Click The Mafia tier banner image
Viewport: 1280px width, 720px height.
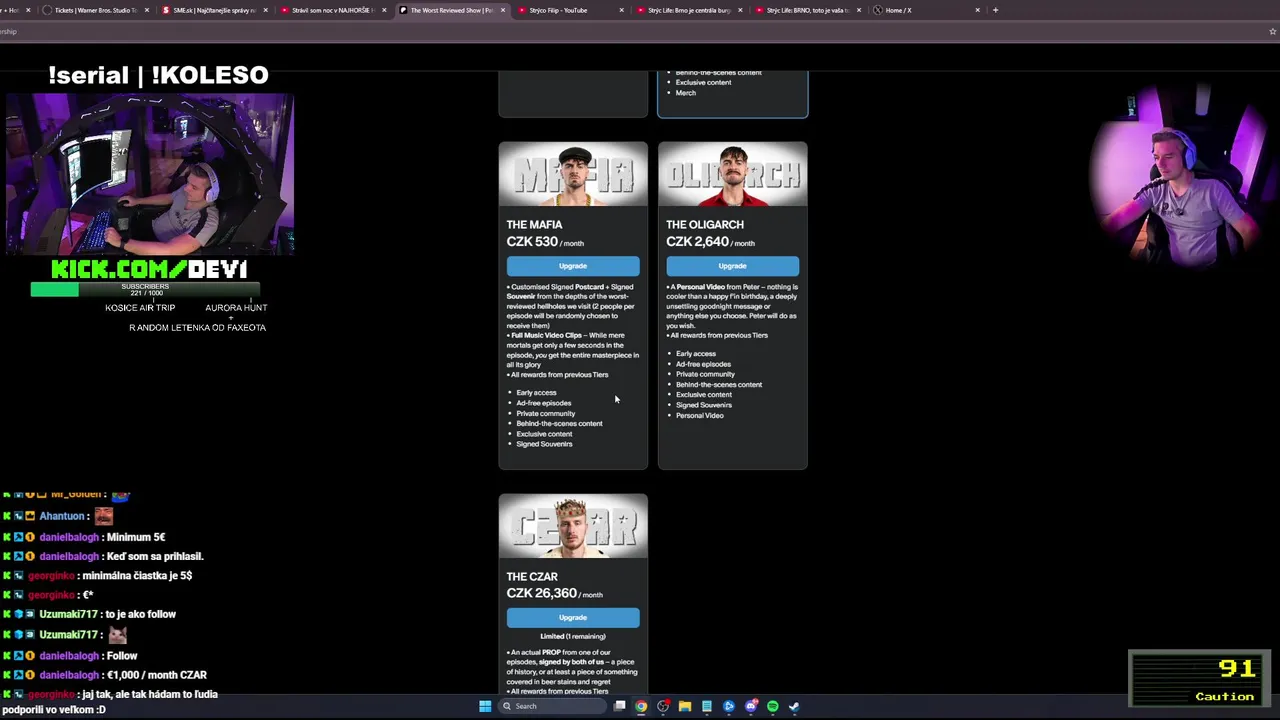[x=573, y=174]
